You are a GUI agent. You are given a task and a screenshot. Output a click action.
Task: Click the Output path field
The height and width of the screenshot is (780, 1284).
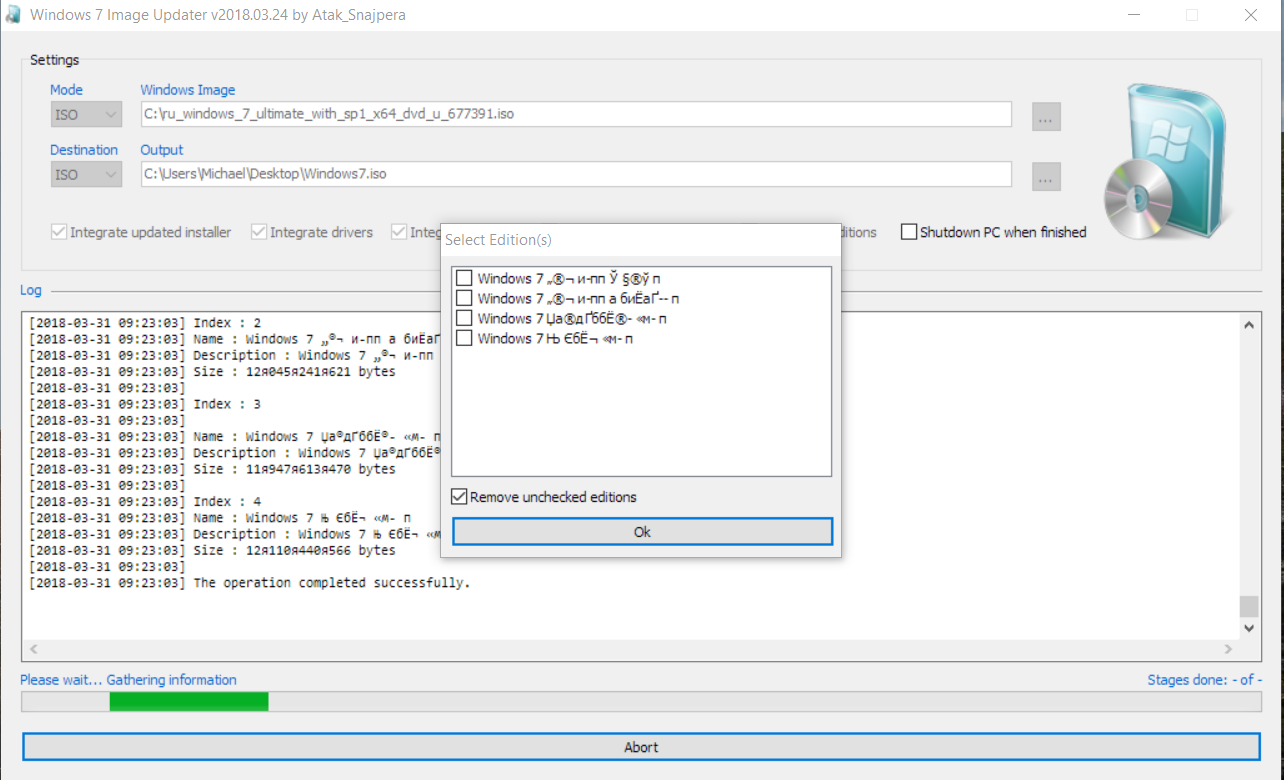coord(576,174)
